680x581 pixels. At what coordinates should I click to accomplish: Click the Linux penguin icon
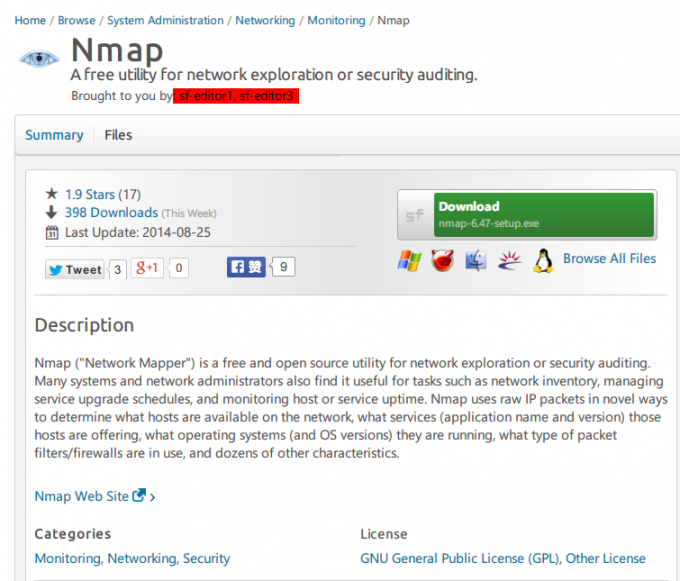[543, 261]
